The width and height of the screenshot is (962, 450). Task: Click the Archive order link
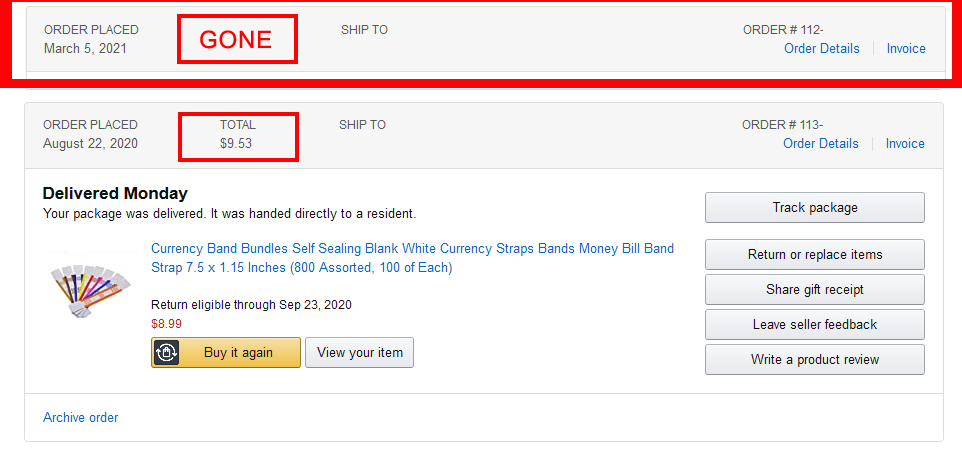80,417
